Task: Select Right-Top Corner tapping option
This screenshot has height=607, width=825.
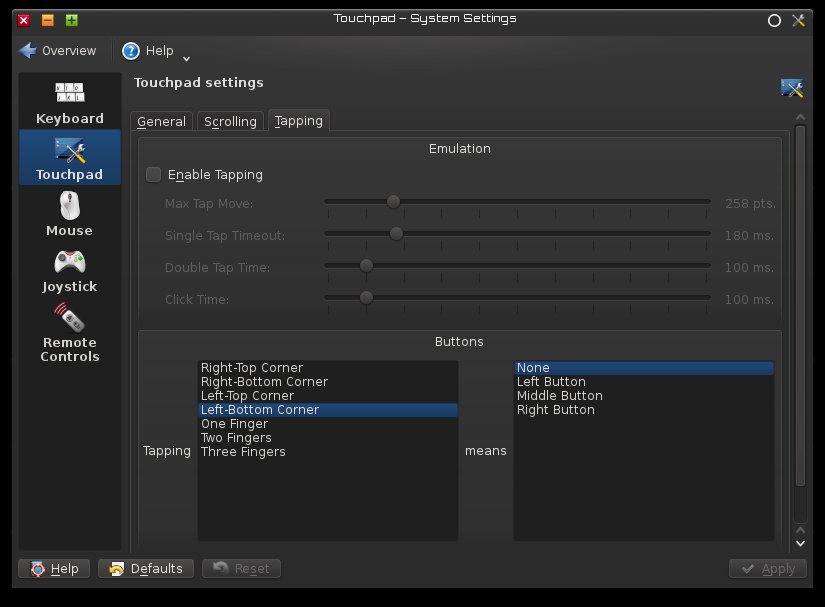Action: click(x=251, y=368)
